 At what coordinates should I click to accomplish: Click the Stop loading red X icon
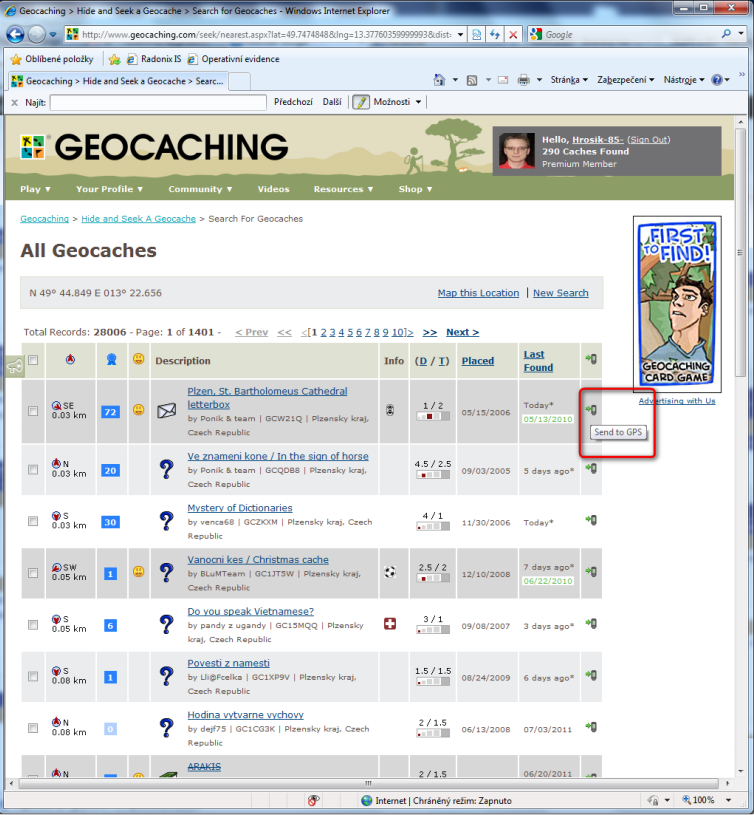pyautogui.click(x=513, y=34)
